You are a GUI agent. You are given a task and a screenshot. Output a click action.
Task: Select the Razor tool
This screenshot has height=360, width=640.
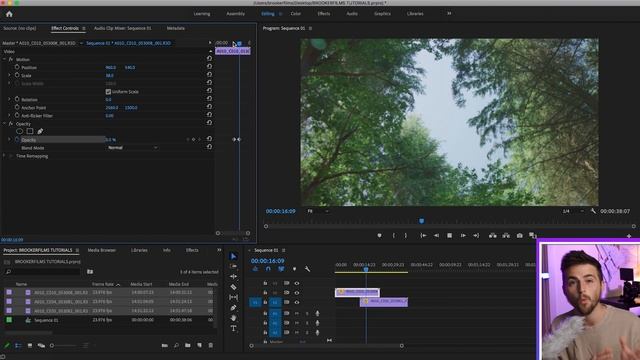click(x=233, y=287)
